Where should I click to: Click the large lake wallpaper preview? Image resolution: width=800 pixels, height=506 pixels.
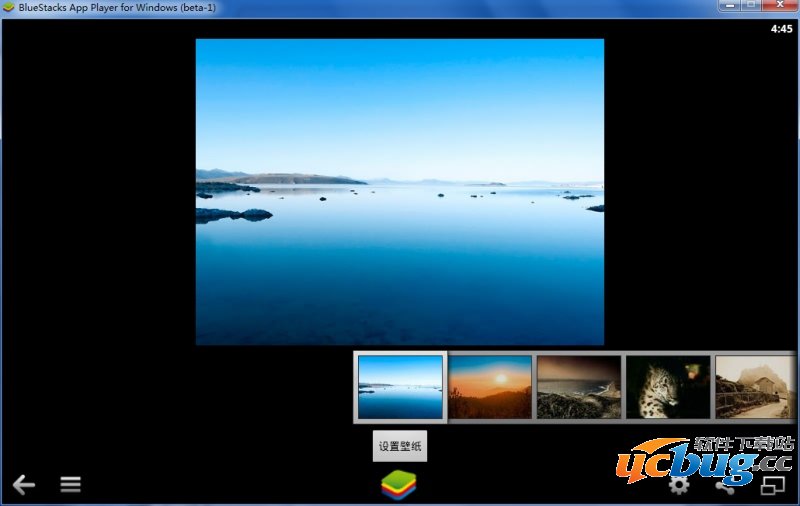tap(399, 192)
